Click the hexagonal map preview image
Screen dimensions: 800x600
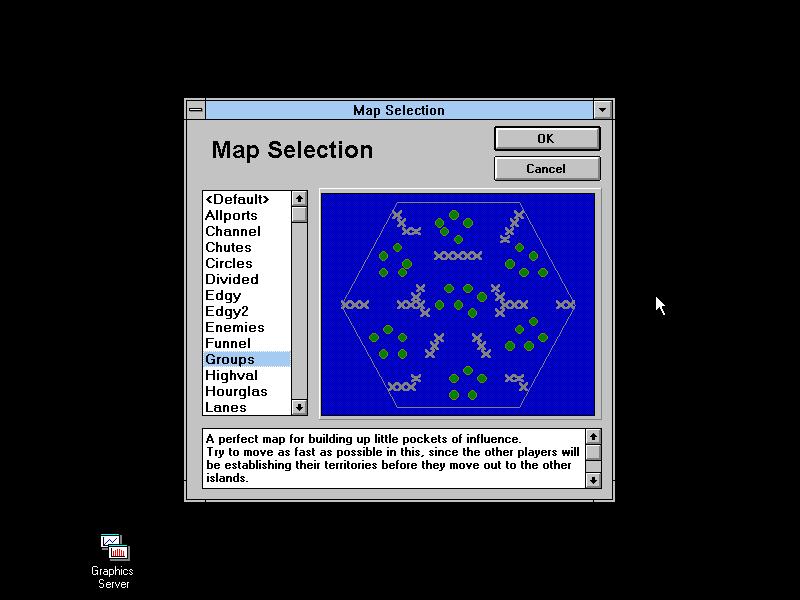(458, 305)
